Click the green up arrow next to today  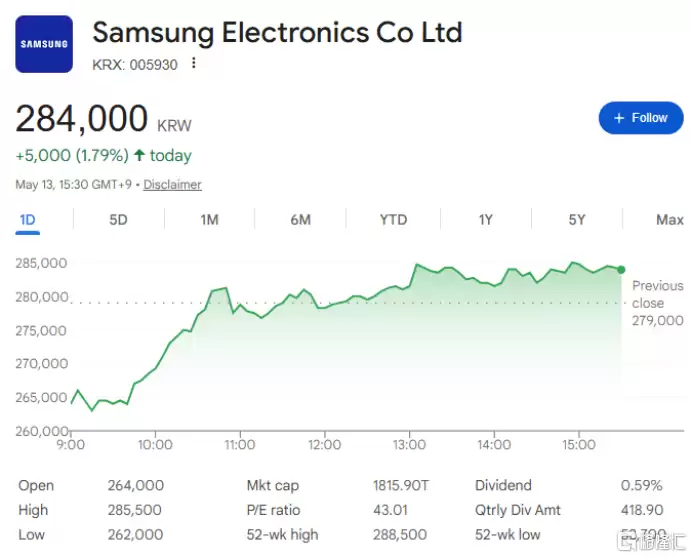pyautogui.click(x=139, y=155)
